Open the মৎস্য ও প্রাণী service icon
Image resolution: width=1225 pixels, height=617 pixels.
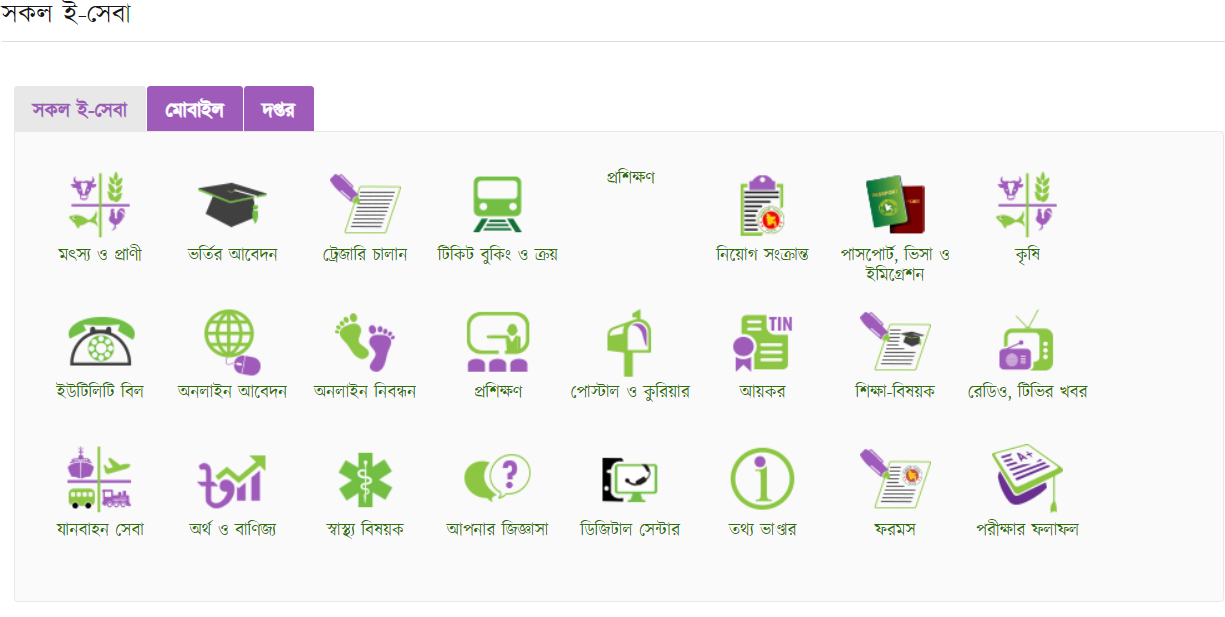click(100, 204)
